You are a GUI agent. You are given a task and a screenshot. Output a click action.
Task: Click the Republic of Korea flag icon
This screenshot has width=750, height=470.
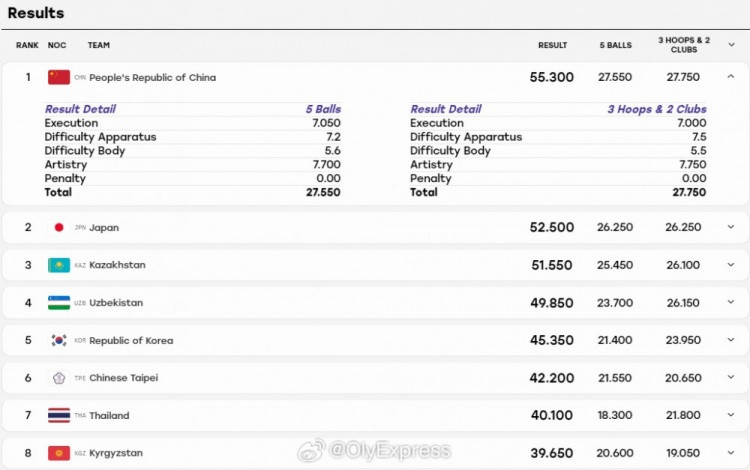(59, 340)
